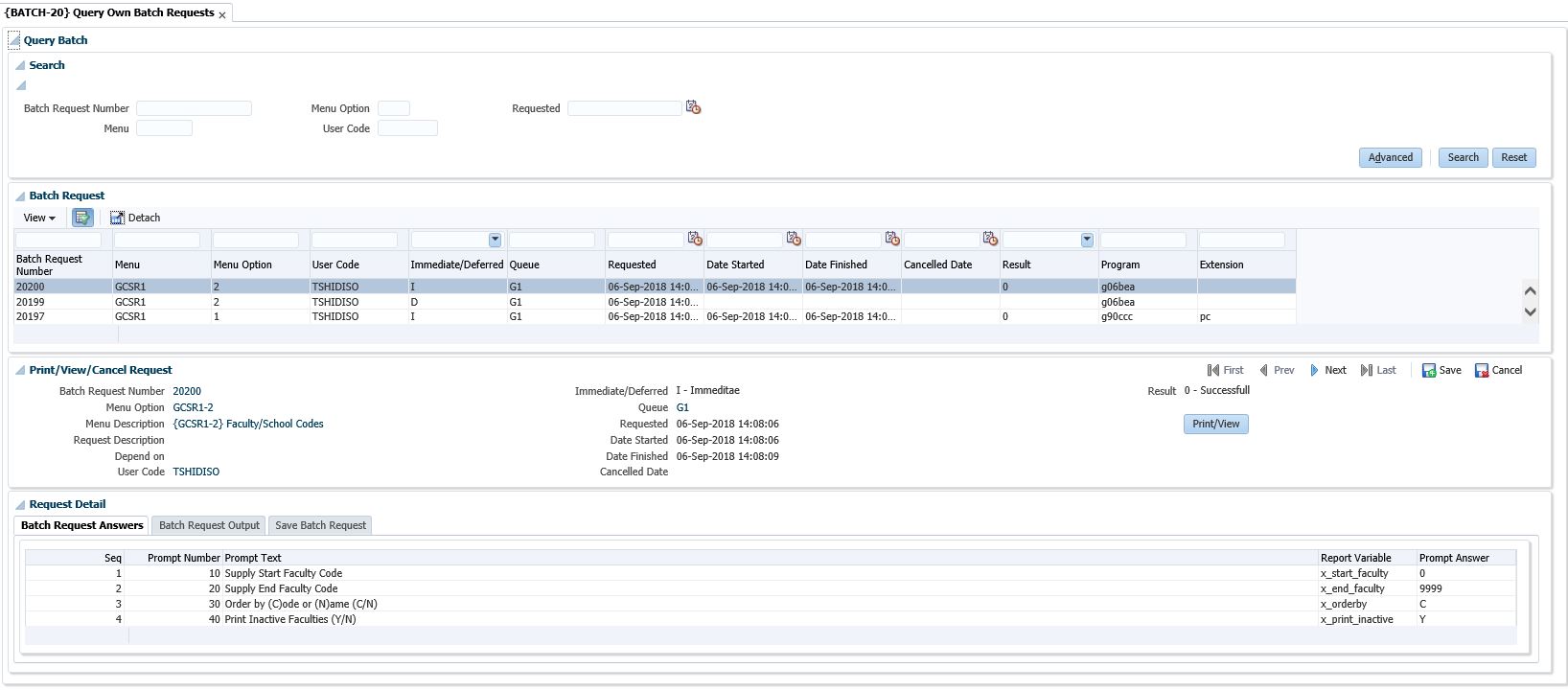The width and height of the screenshot is (1568, 691).
Task: Select prompt row Supply Start Faculty Code
Action: coord(771,573)
